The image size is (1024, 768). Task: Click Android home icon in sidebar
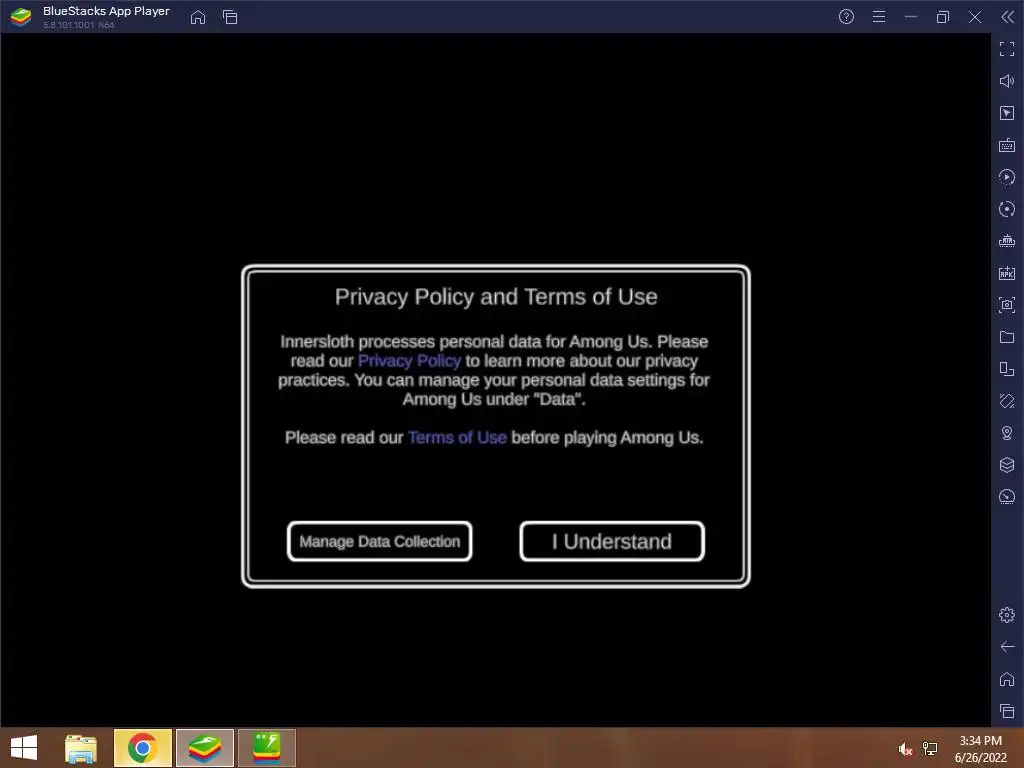click(1007, 679)
